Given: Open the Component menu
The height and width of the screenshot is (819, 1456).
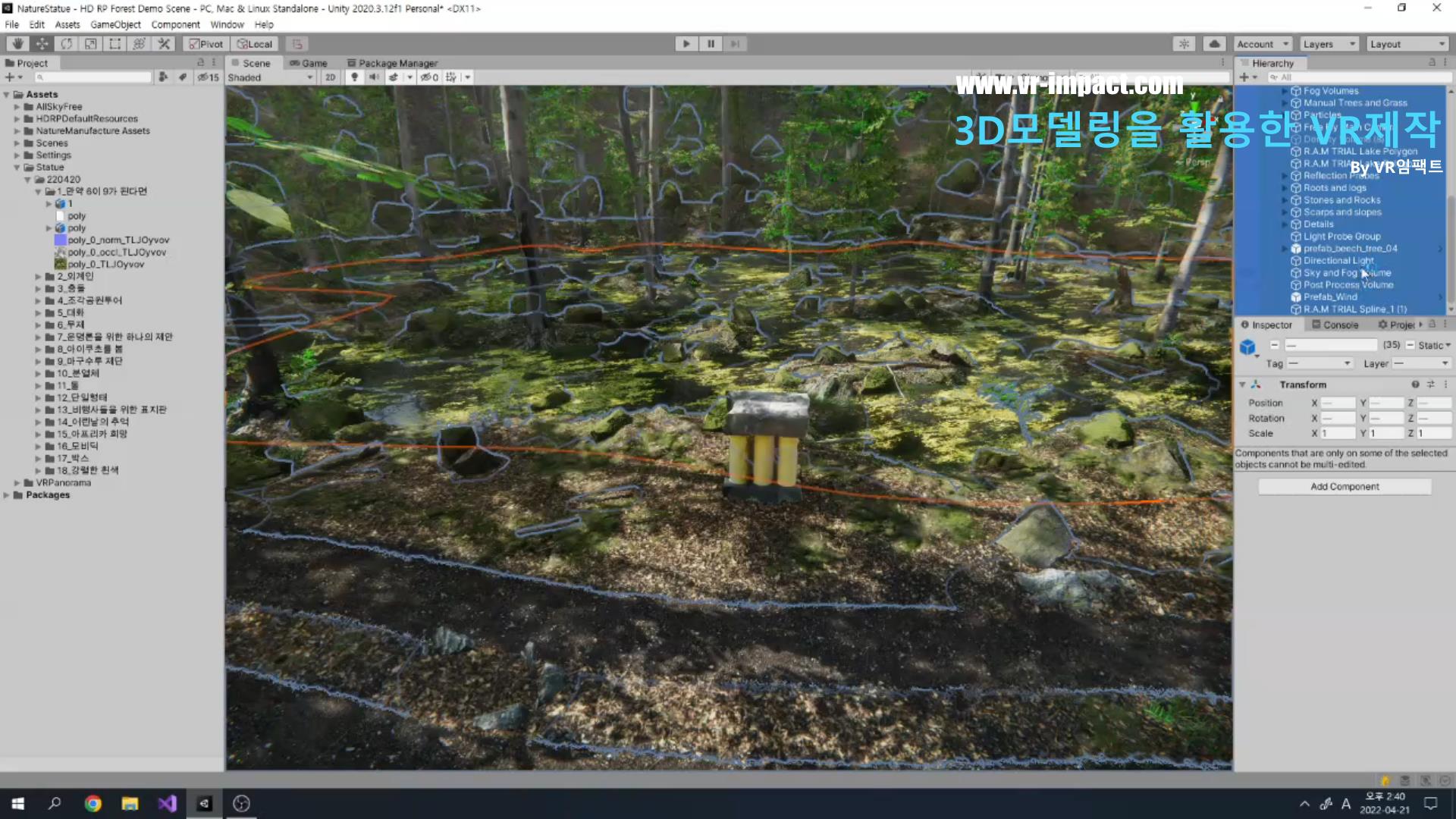Looking at the screenshot, I should click(175, 24).
